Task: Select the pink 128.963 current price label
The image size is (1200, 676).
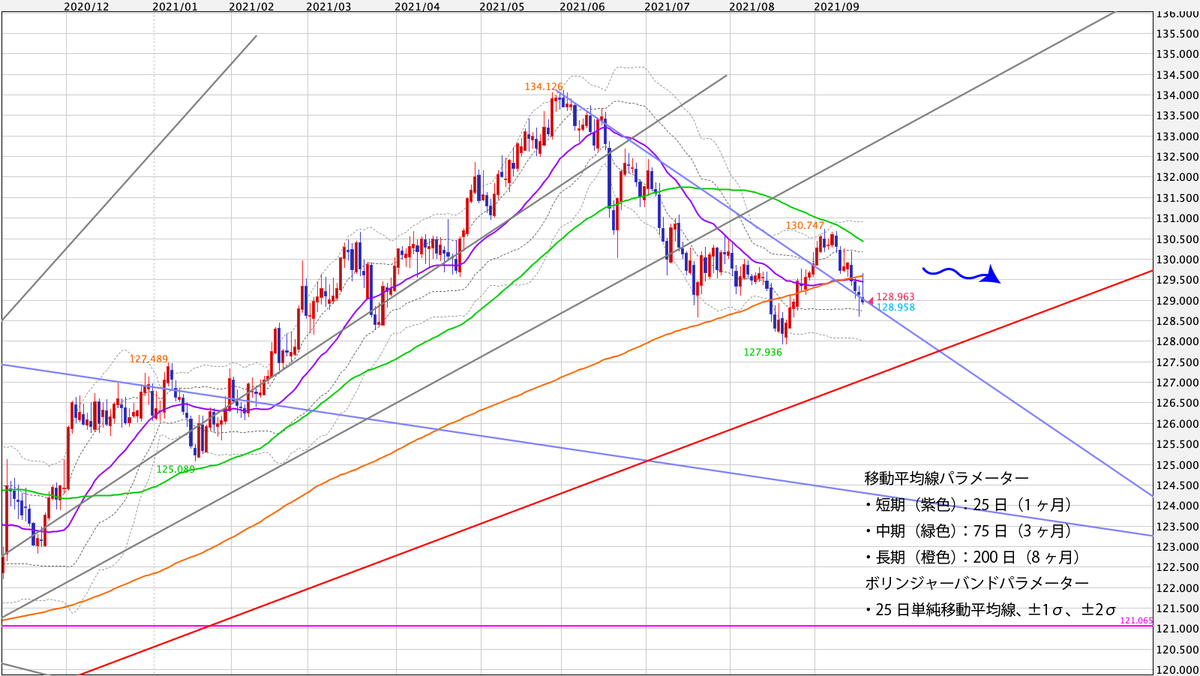Action: (895, 297)
